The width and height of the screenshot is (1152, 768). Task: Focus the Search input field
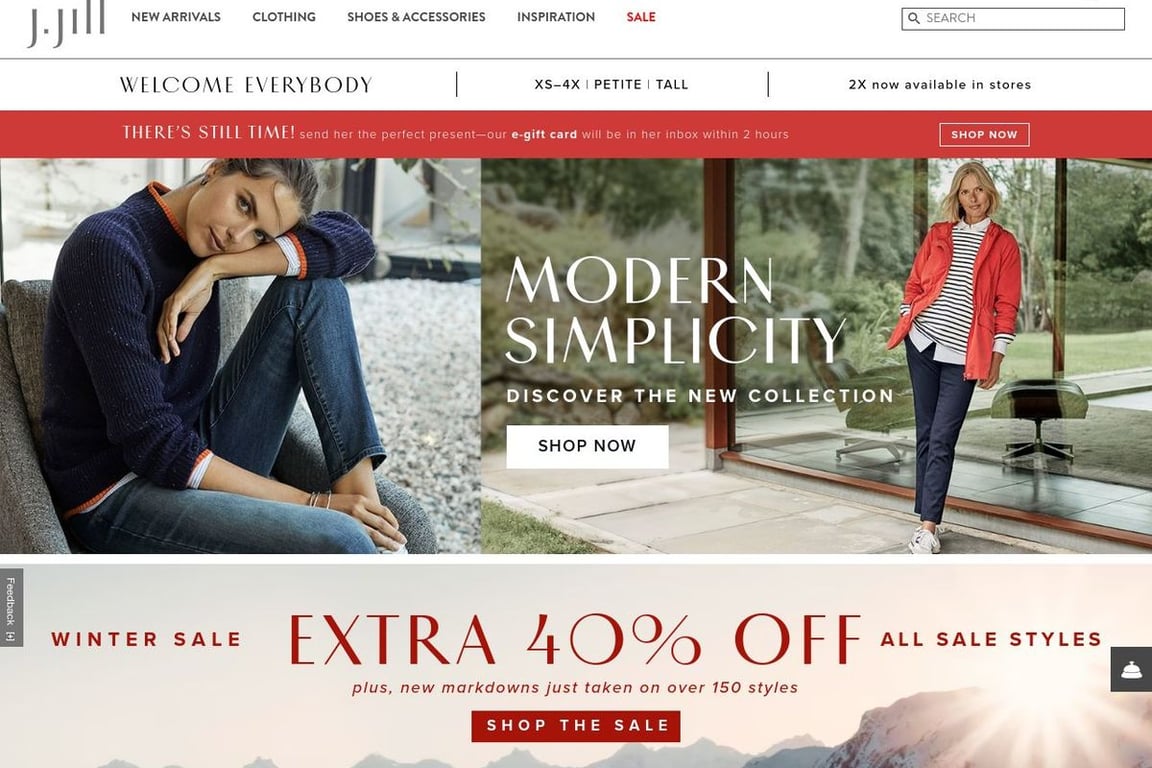pos(1013,18)
